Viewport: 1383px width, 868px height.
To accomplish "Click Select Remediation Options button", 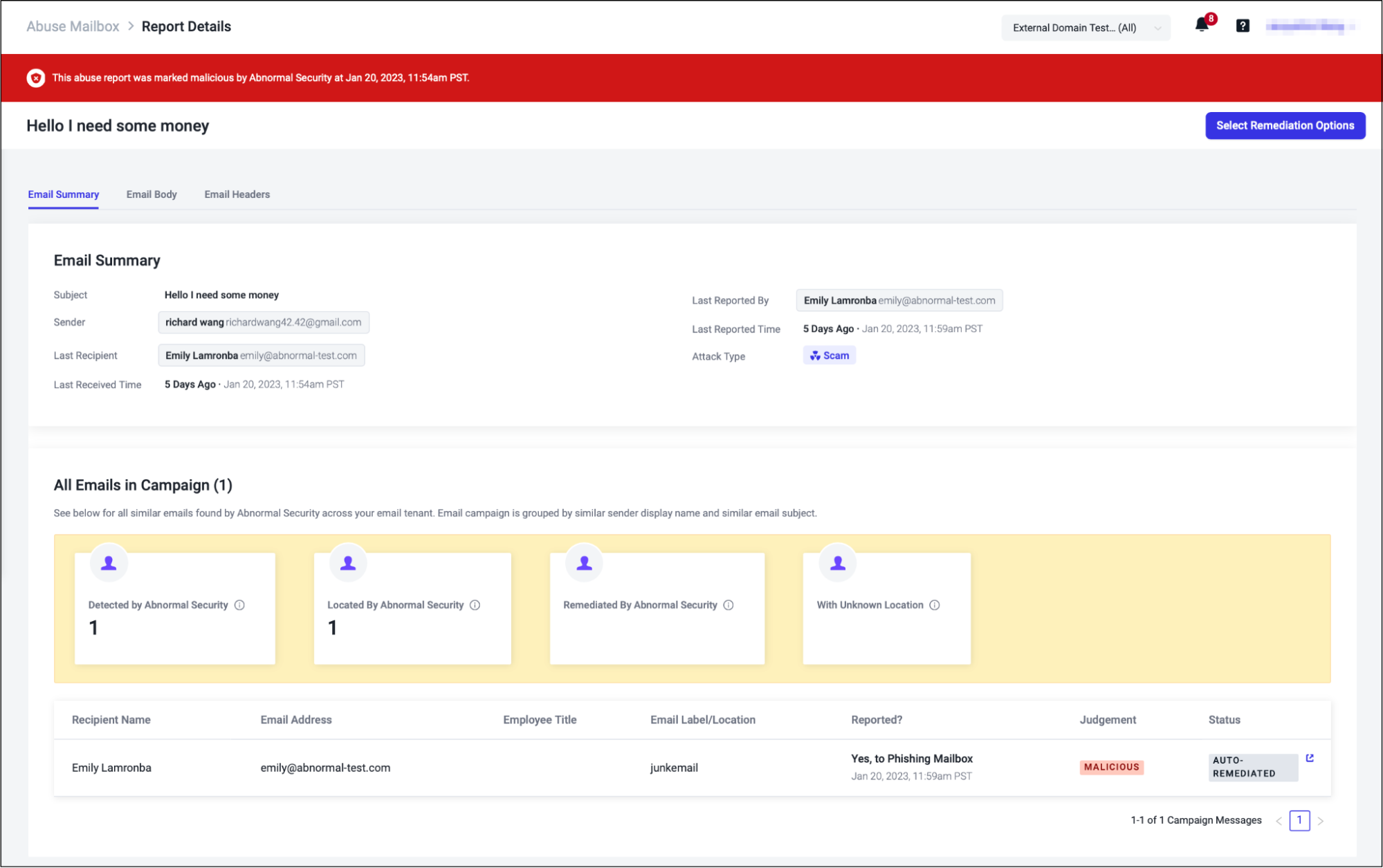I will [x=1285, y=126].
